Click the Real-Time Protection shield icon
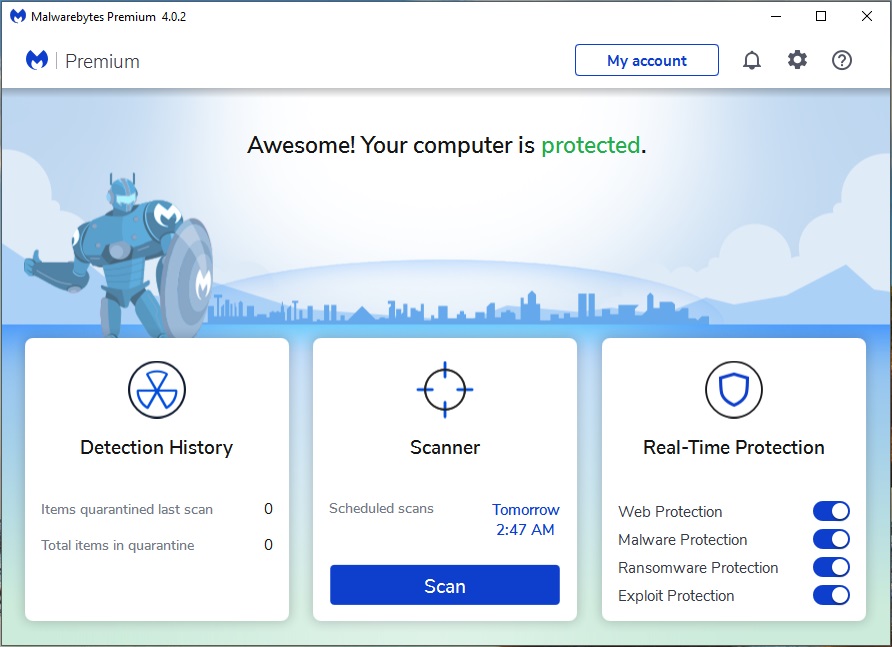 734,390
